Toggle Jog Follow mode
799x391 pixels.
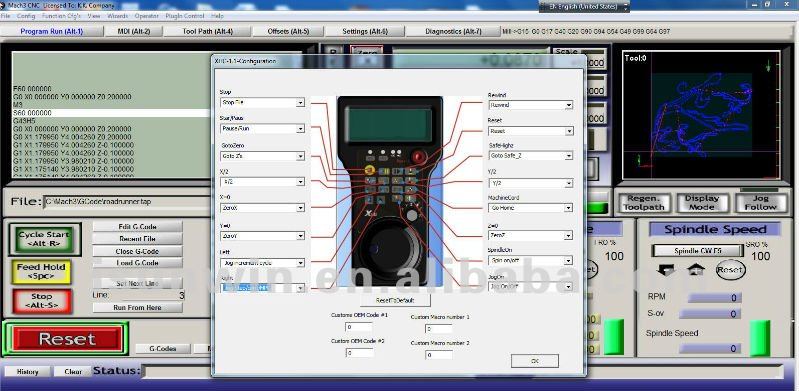(760, 203)
